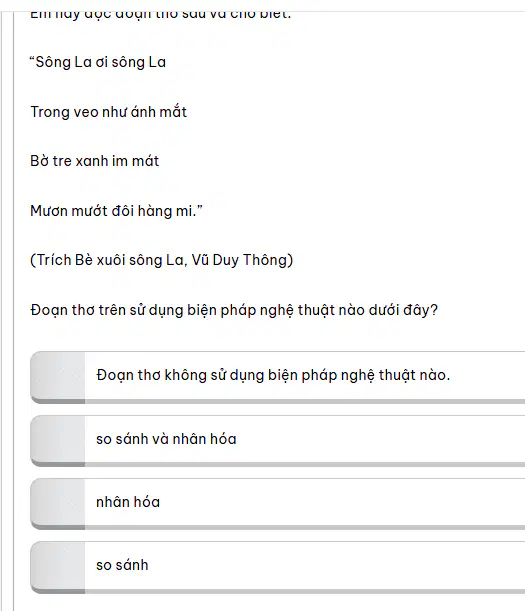
Task: Click the question "Đoạn thơ trên sử dụng biện pháp"
Action: point(234,311)
